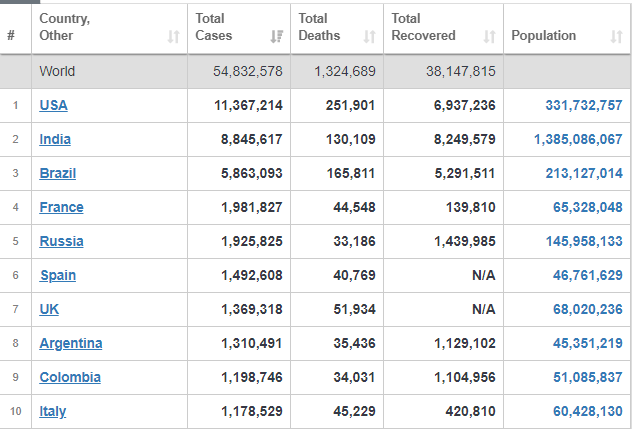Select India recovered value 8,249,579
The height and width of the screenshot is (429, 633).
click(x=464, y=139)
